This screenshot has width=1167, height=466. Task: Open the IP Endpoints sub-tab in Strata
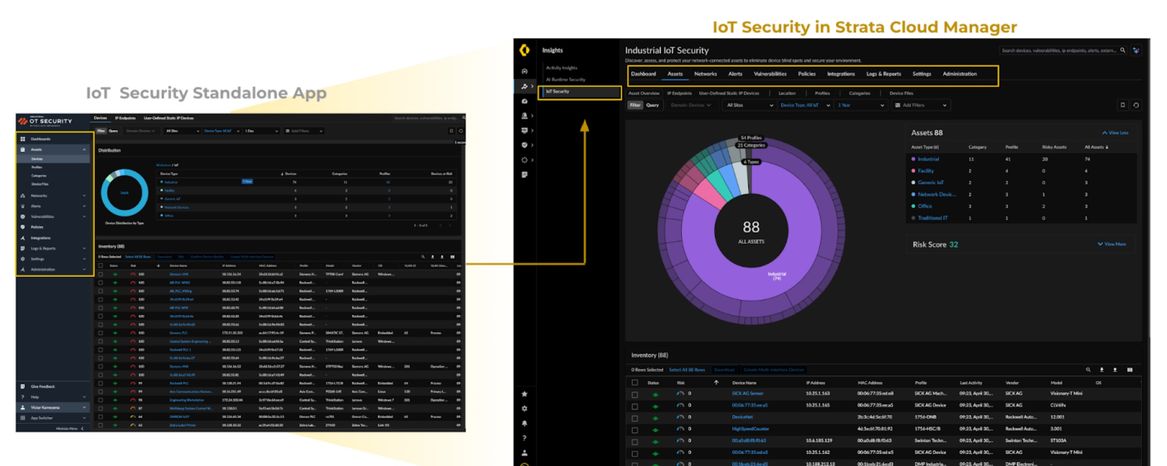coord(680,94)
